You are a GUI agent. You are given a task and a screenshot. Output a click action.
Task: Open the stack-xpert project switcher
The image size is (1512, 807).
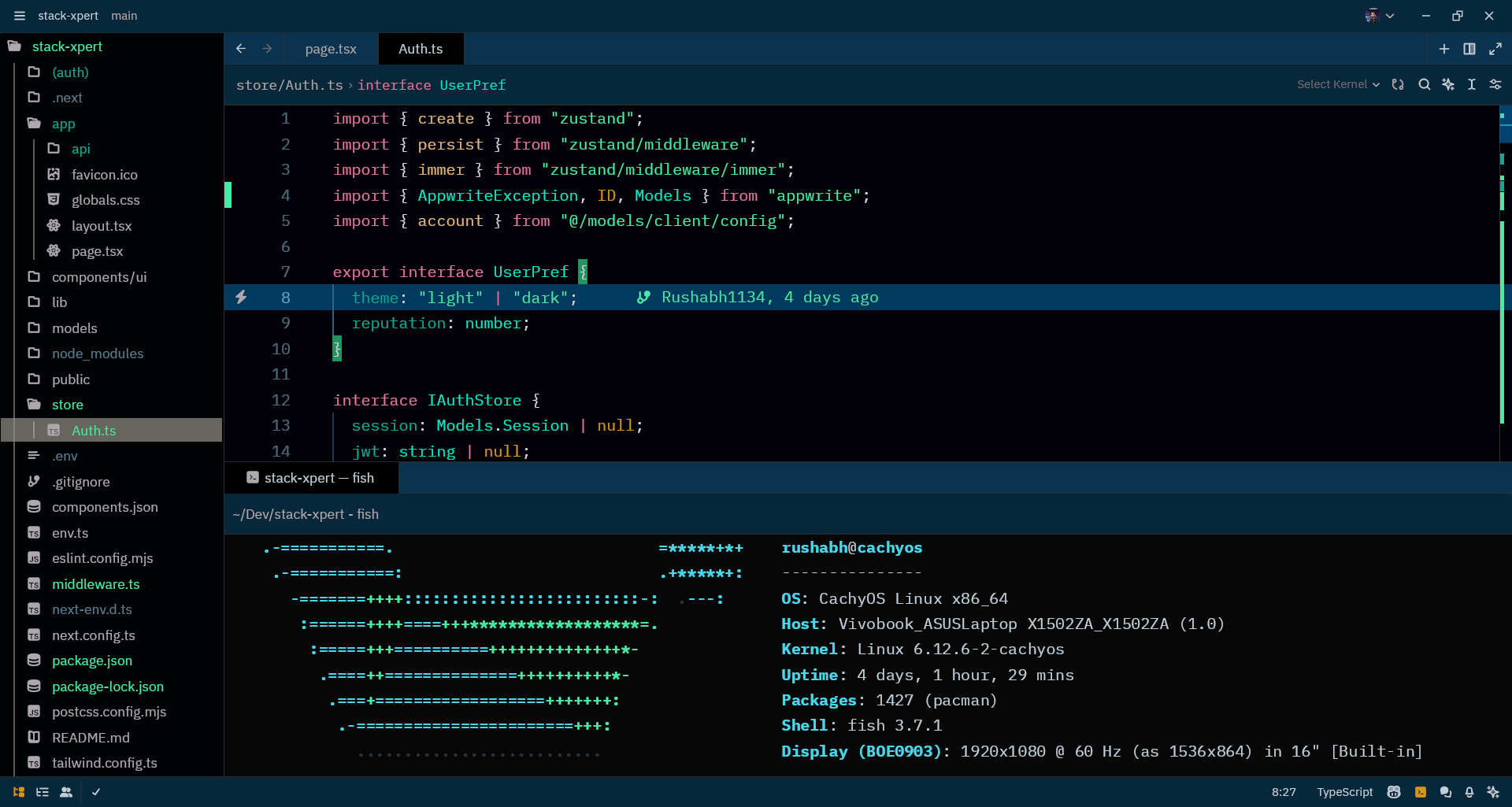click(x=68, y=16)
